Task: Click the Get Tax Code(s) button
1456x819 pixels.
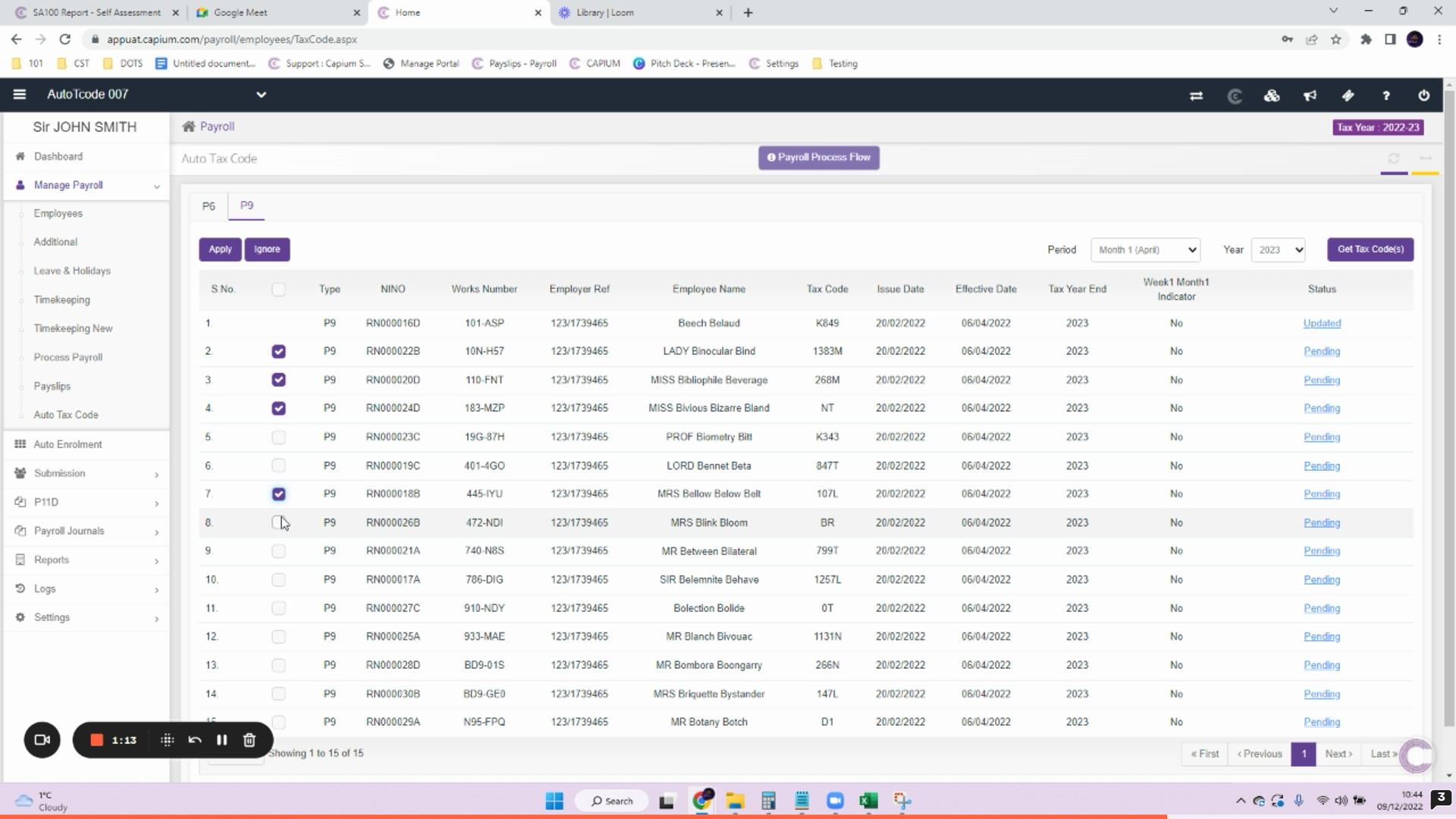Action: point(1370,249)
